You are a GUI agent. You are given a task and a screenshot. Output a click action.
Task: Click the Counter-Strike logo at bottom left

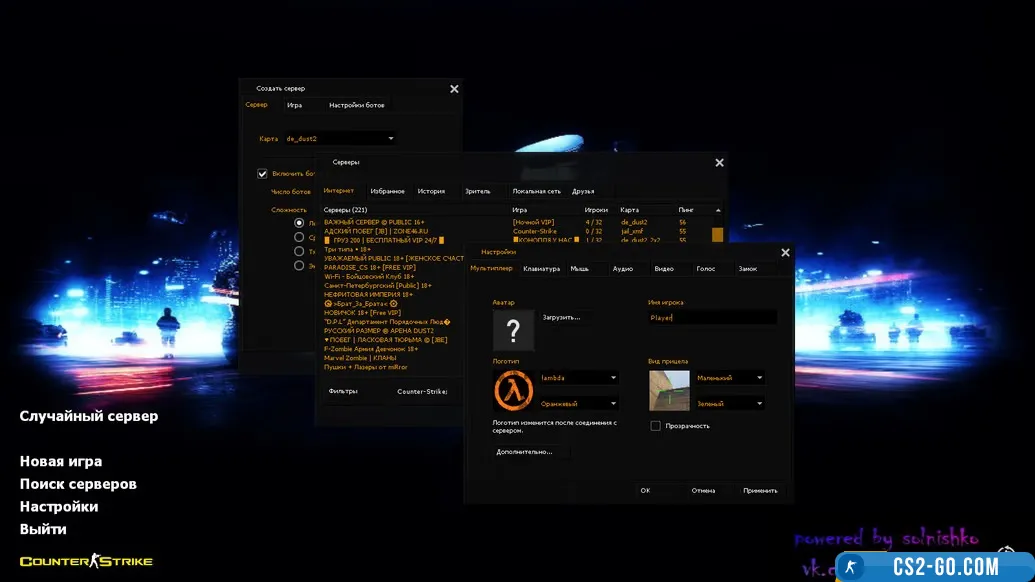click(x=86, y=561)
